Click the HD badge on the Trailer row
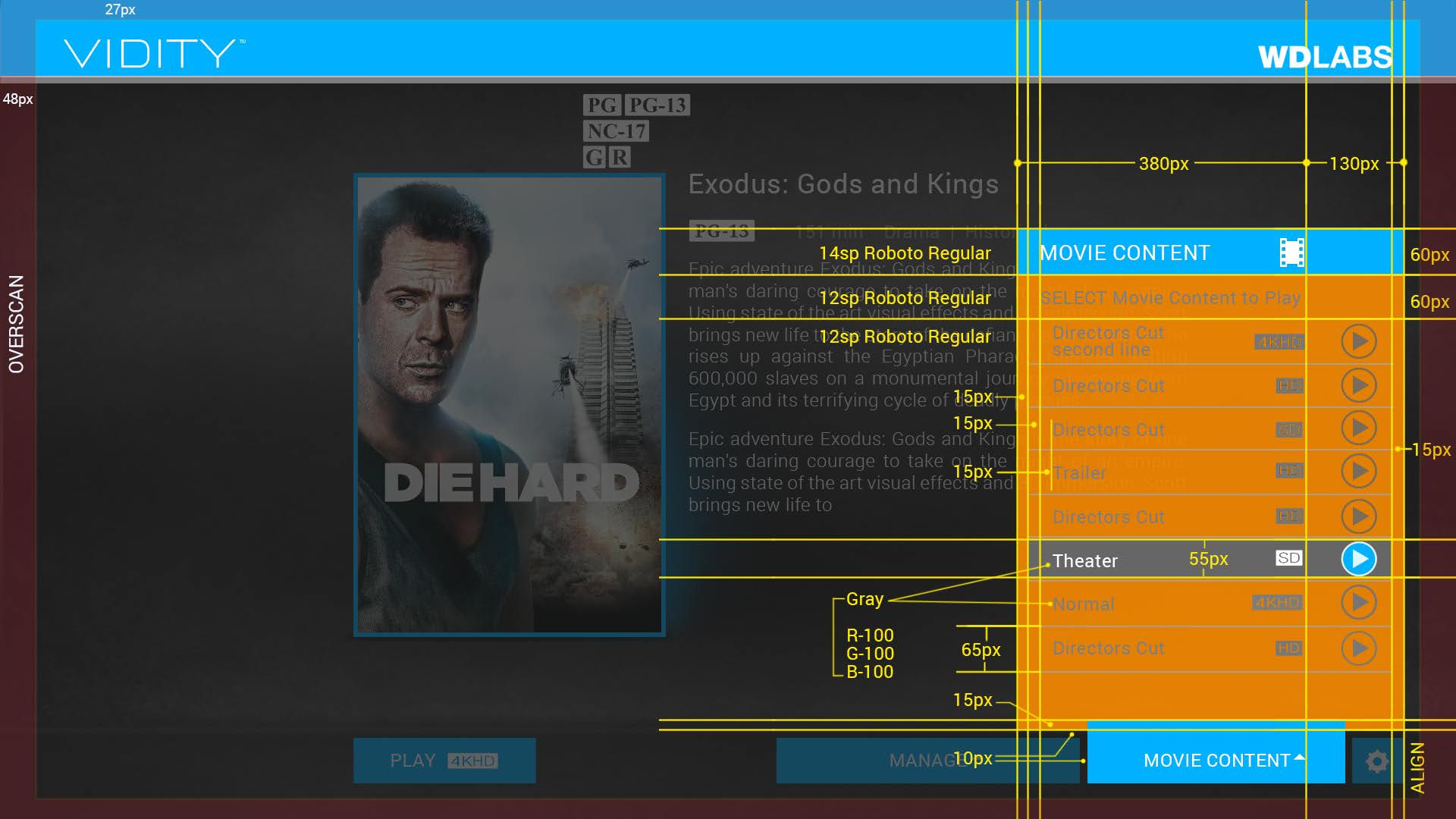The height and width of the screenshot is (819, 1456). pyautogui.click(x=1288, y=471)
